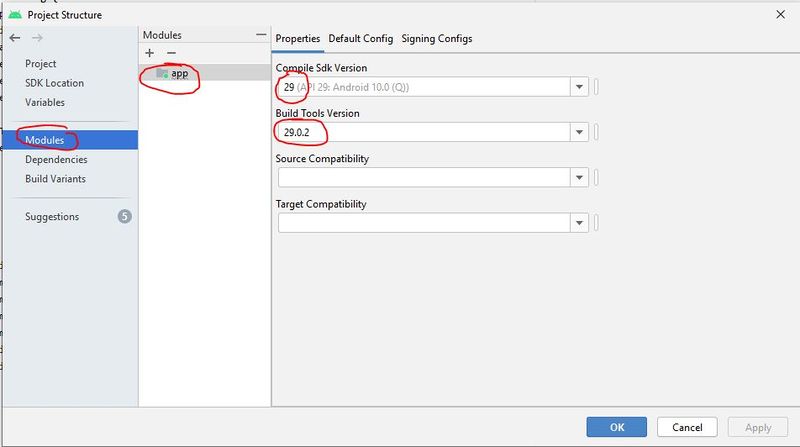800x447 pixels.
Task: Click the variable binding handle beside Compile Sdk Version
Action: [596, 87]
